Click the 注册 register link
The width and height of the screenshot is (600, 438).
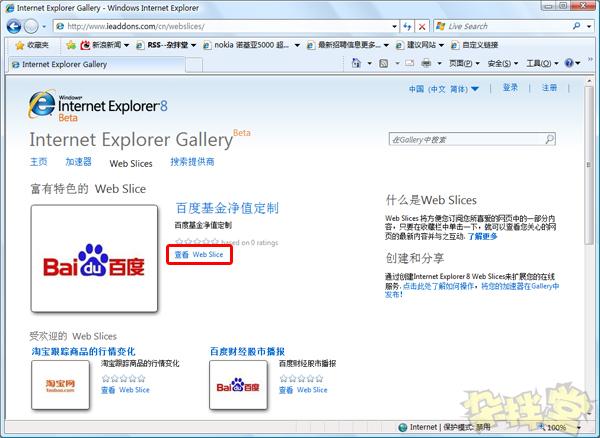pos(549,88)
